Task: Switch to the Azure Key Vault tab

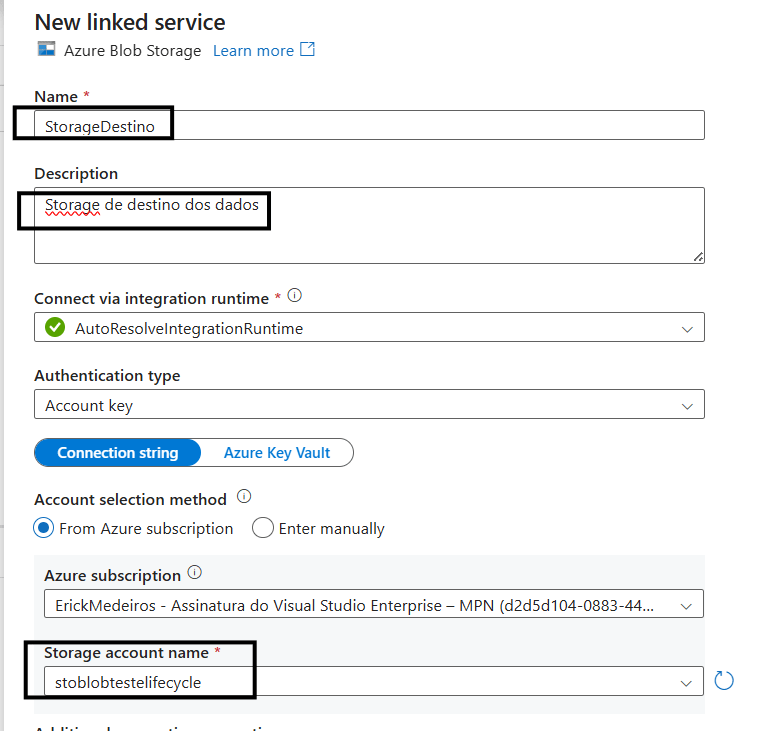Action: click(276, 453)
